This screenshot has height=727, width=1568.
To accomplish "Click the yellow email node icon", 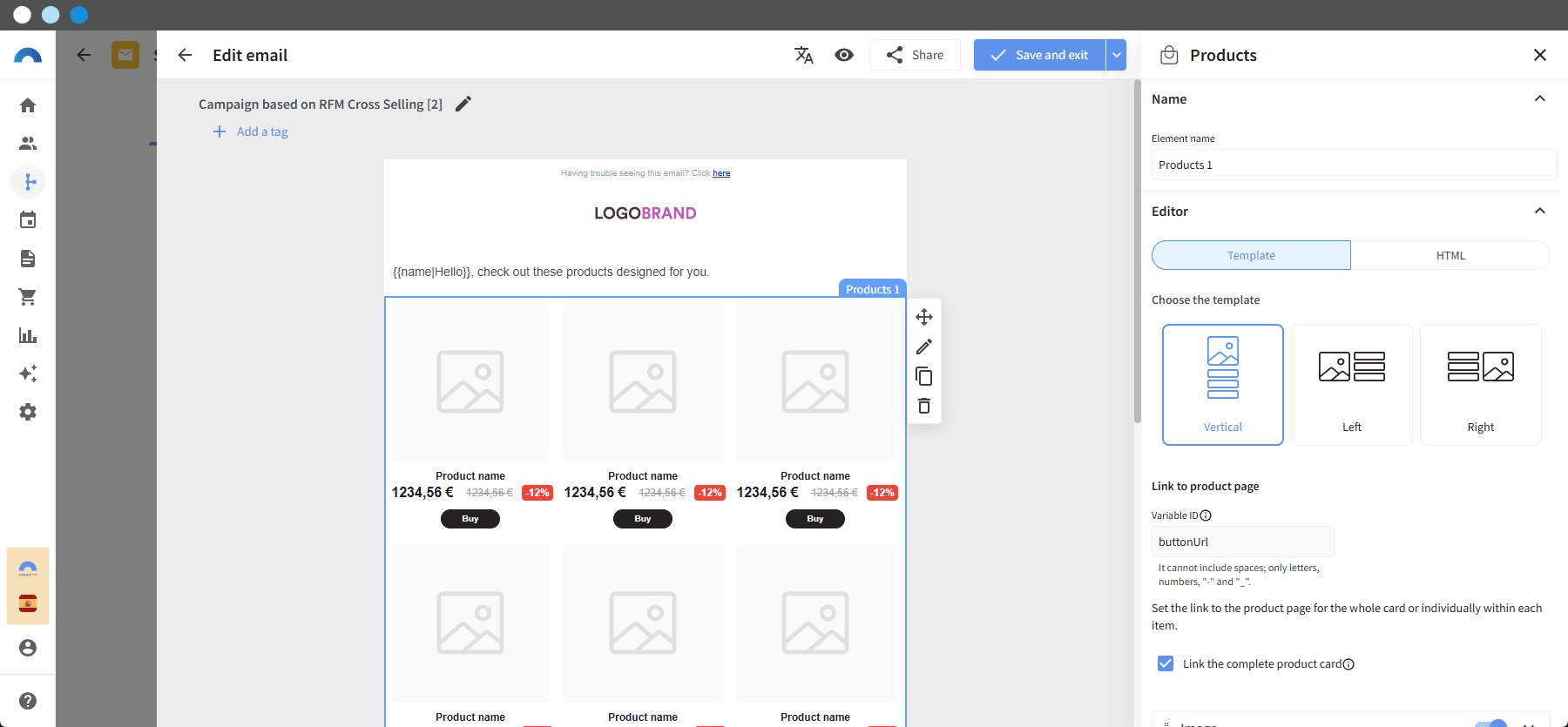I will pyautogui.click(x=125, y=55).
